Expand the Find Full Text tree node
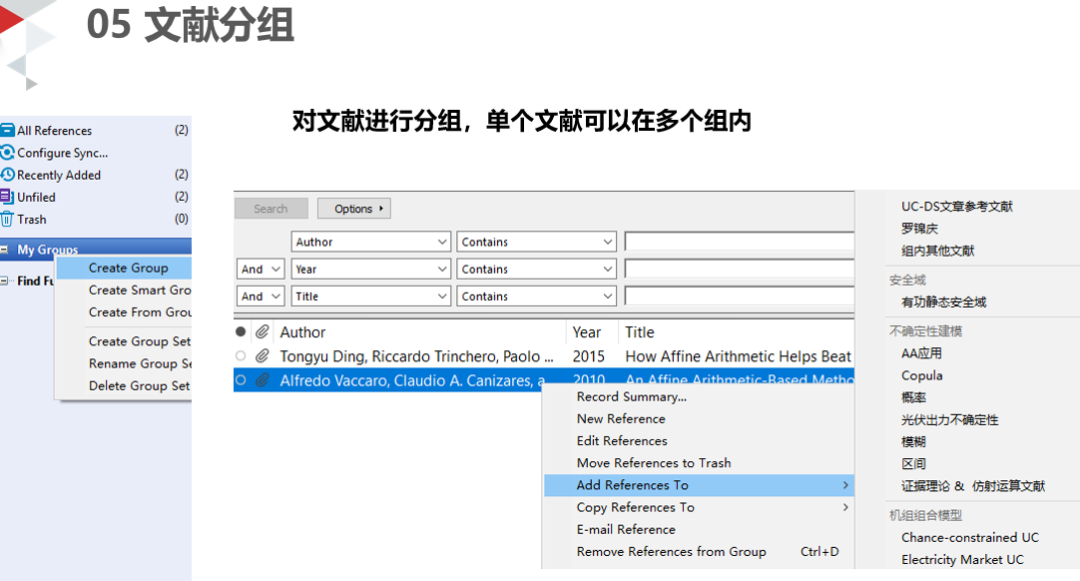Viewport: 1080px width, 581px height. 4,280
